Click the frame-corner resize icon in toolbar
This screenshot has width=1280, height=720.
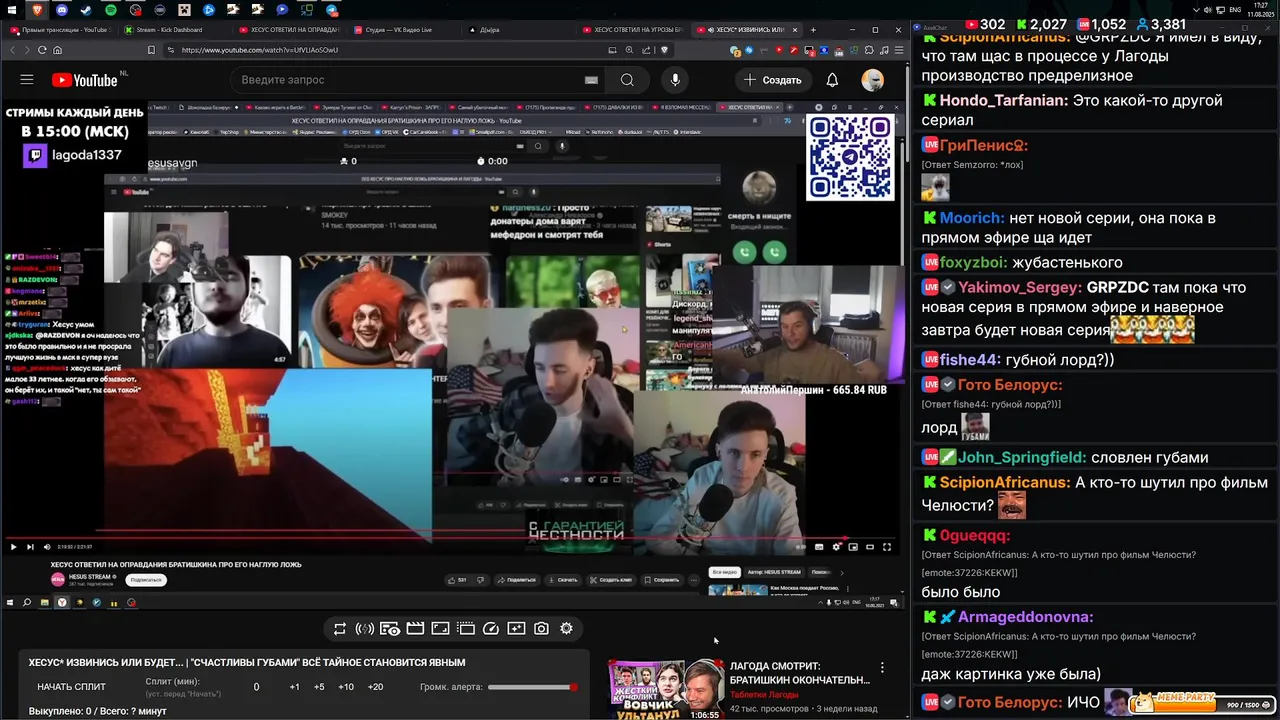pyautogui.click(x=440, y=629)
